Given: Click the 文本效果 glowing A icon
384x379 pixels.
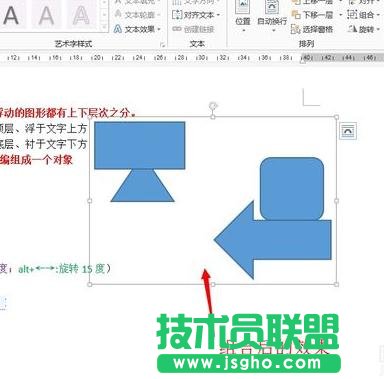Looking at the screenshot, I should pyautogui.click(x=118, y=29).
